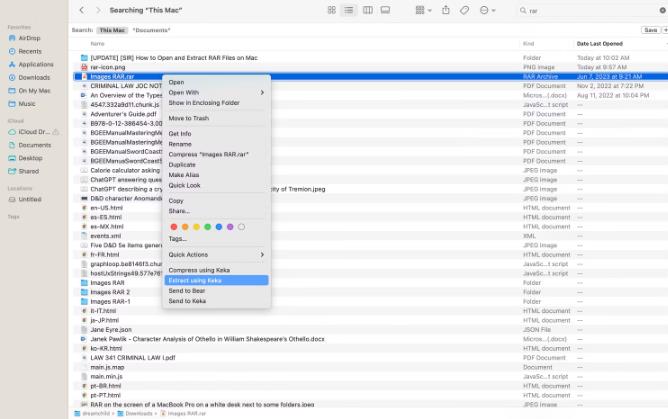
Task: Open AirDrop in the sidebar
Action: pos(29,38)
